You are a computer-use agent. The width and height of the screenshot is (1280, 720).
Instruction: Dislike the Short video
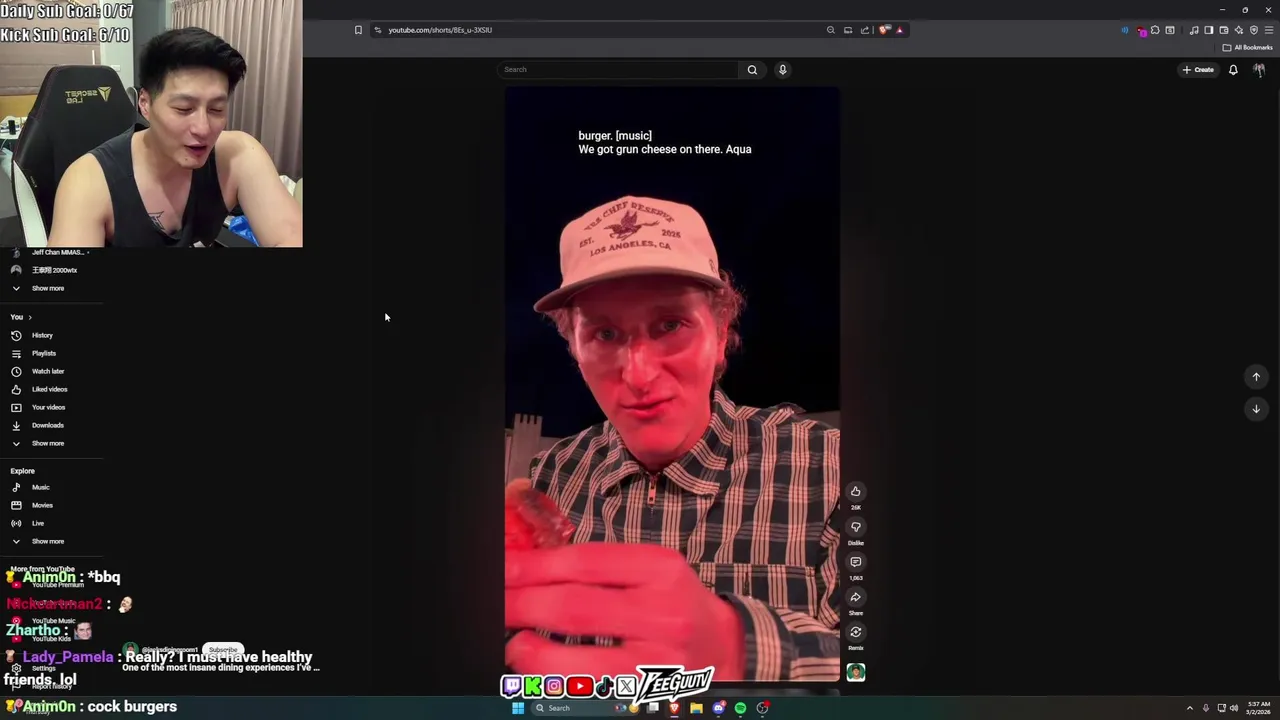coord(855,527)
